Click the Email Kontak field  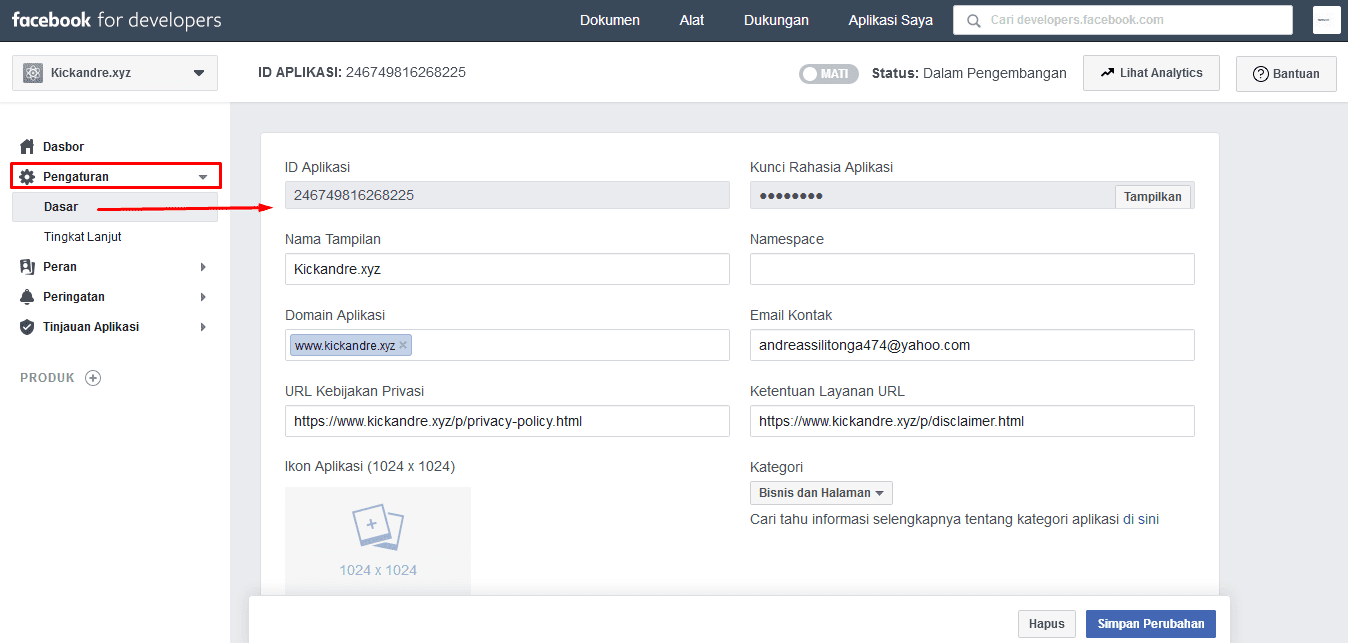[x=972, y=345]
